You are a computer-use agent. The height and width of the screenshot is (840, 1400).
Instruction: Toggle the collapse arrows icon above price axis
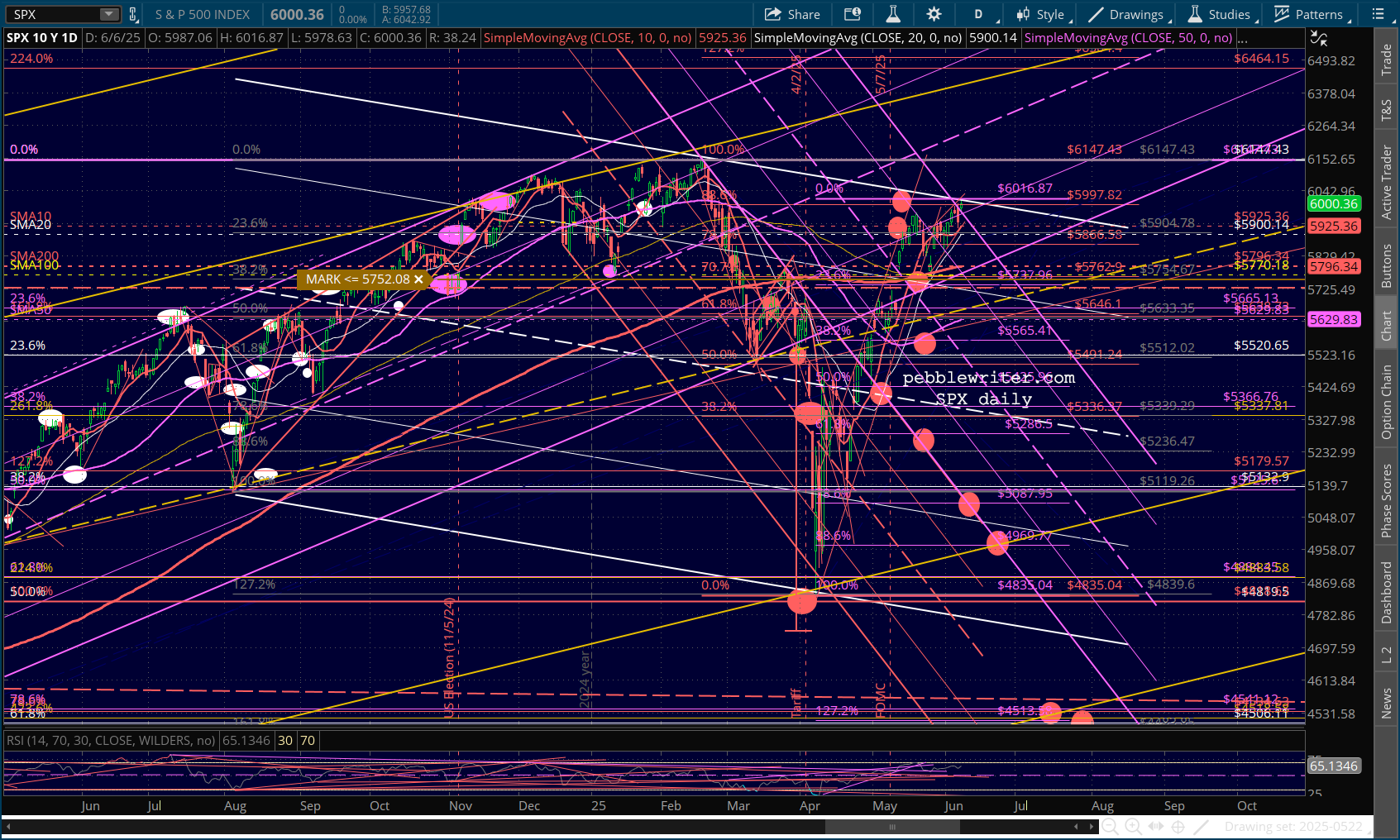(1318, 38)
